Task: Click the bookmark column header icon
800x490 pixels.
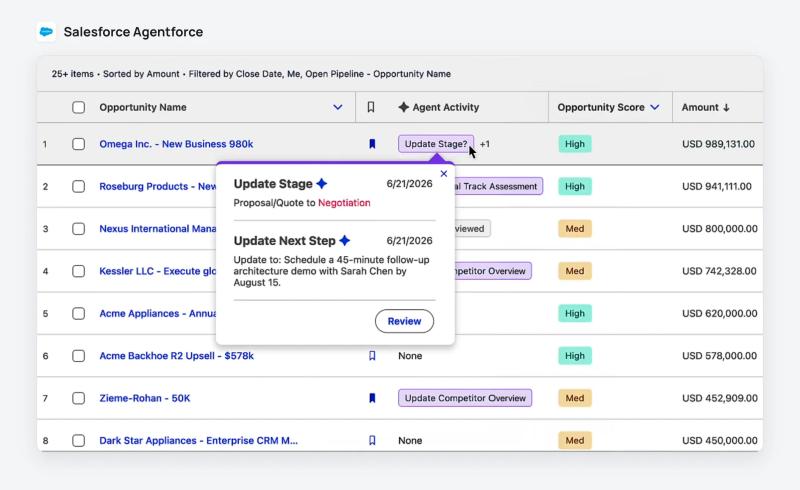Action: [371, 107]
